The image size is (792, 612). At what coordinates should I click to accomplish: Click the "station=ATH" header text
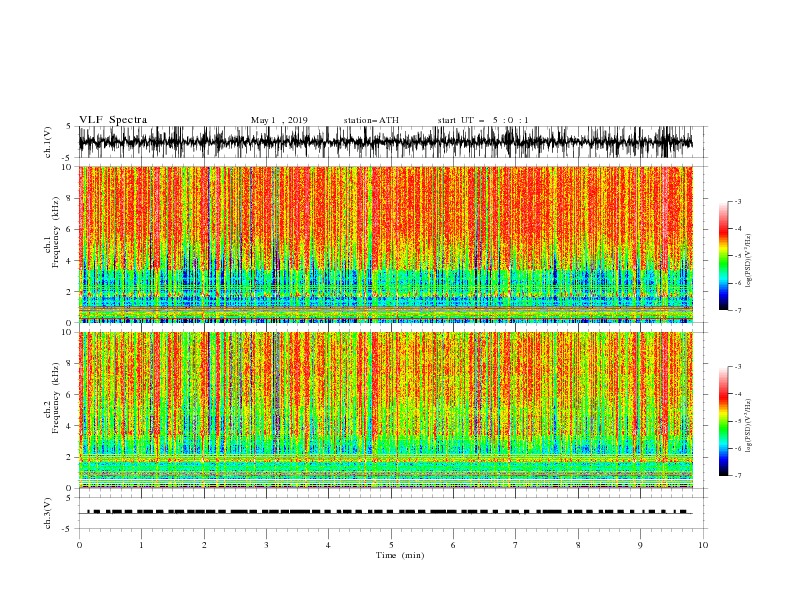click(x=371, y=120)
